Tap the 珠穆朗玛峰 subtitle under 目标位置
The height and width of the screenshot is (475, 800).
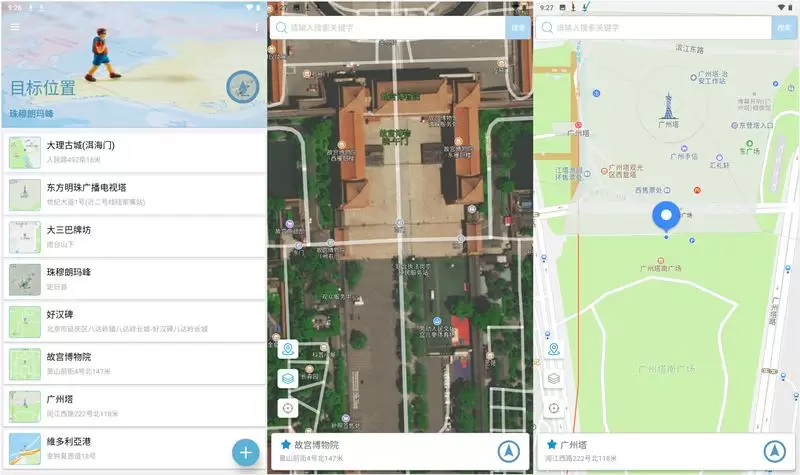point(32,113)
